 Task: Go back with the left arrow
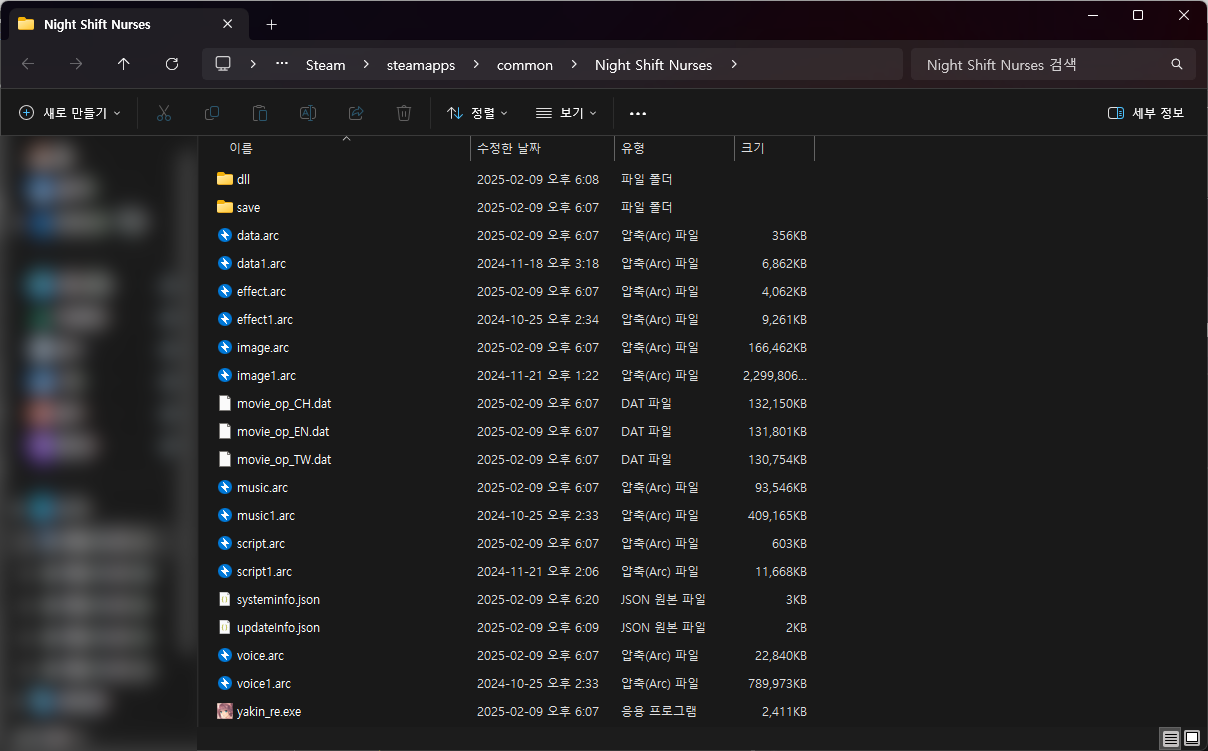tap(28, 64)
